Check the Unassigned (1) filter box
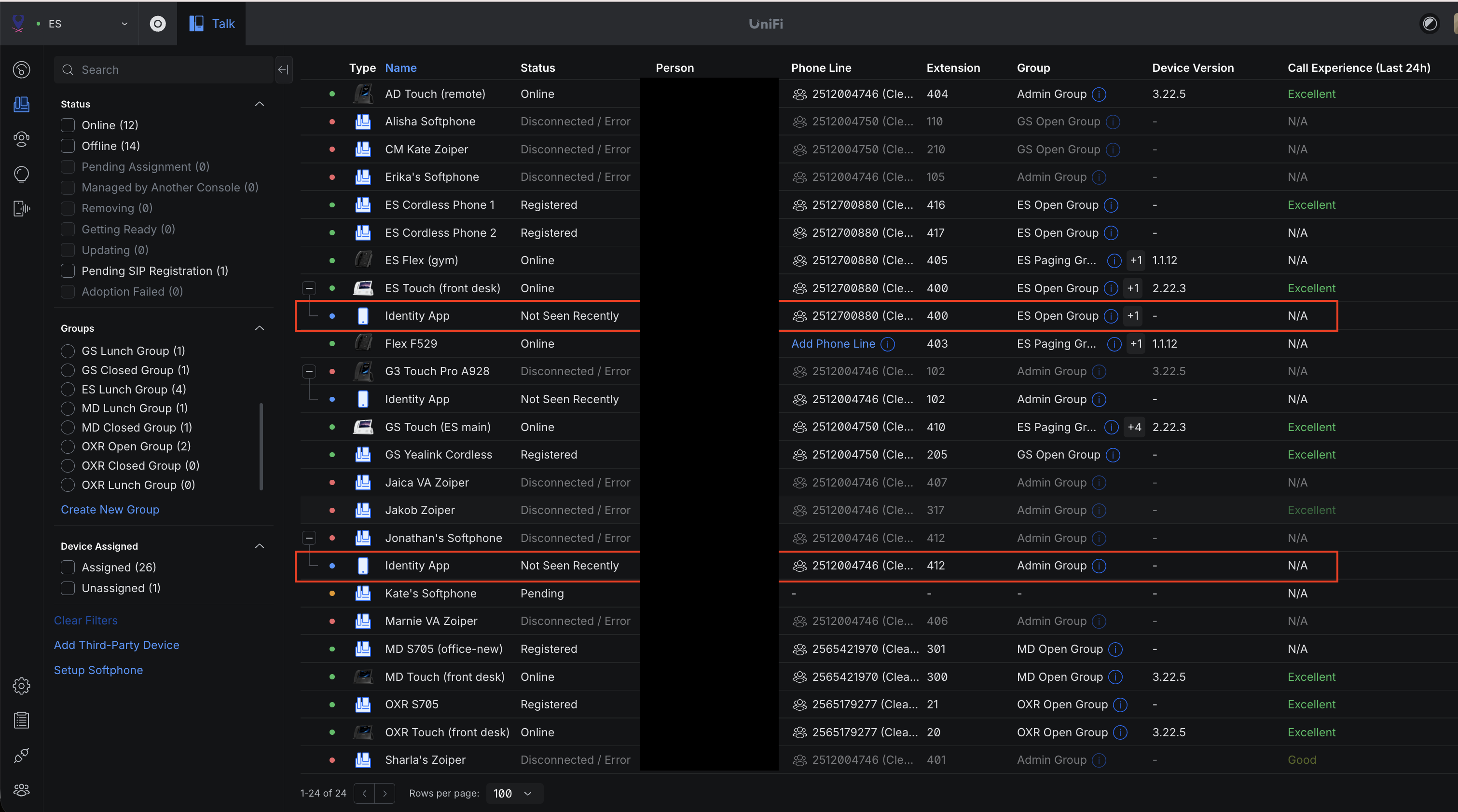The width and height of the screenshot is (1458, 812). pos(68,588)
